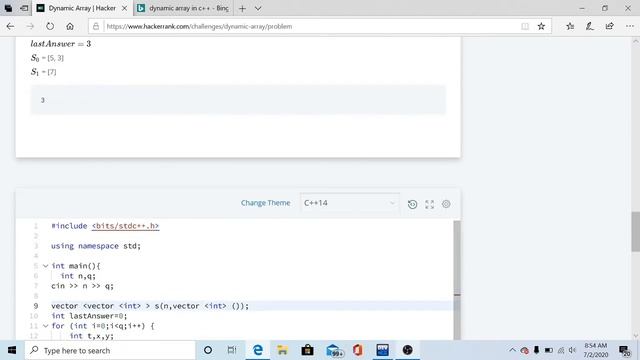The width and height of the screenshot is (640, 360).
Task: Click 'using namespace std;' line
Action: tap(96, 246)
